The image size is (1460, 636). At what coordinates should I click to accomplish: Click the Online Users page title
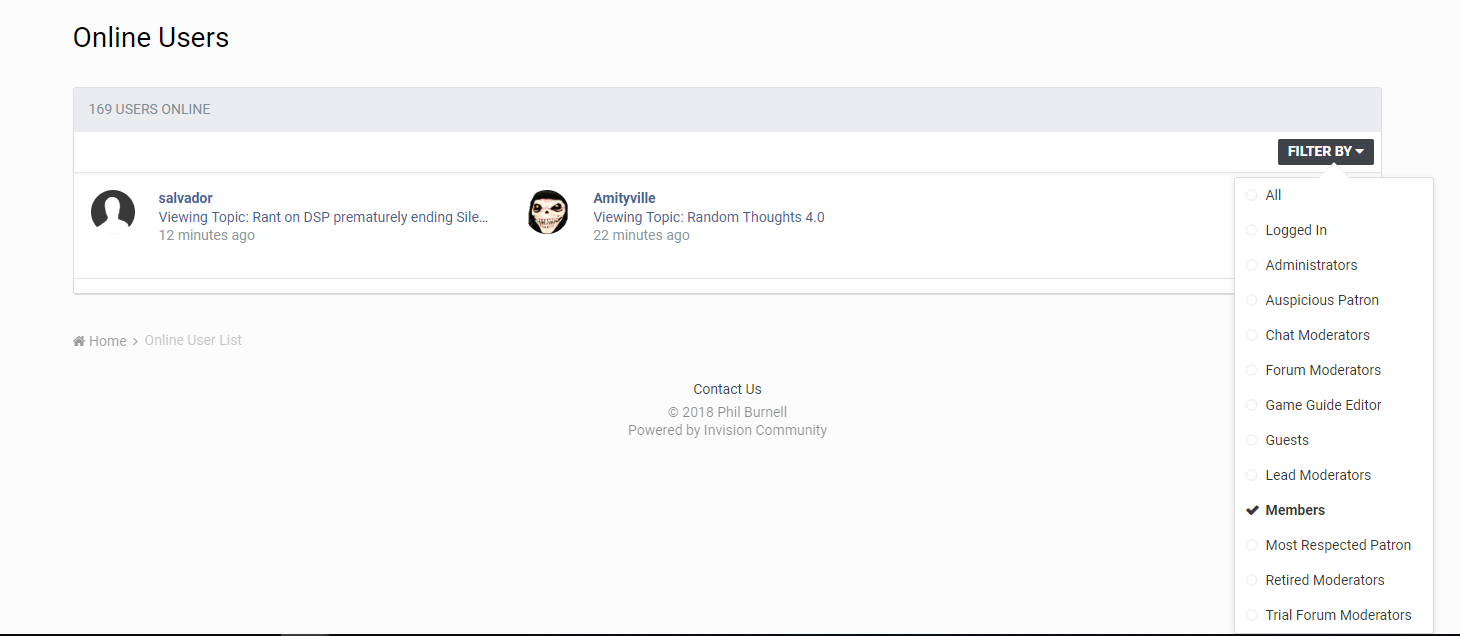(151, 37)
